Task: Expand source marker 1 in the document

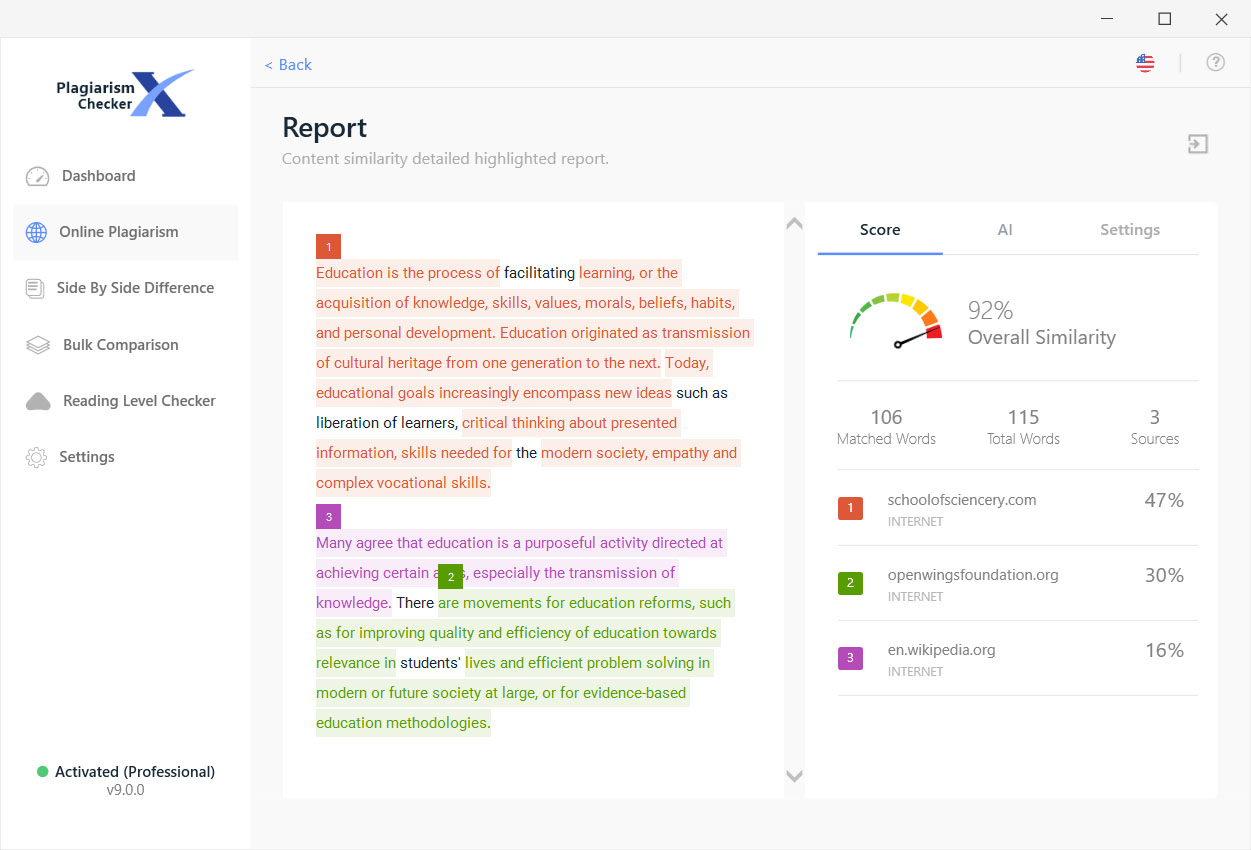Action: point(328,246)
